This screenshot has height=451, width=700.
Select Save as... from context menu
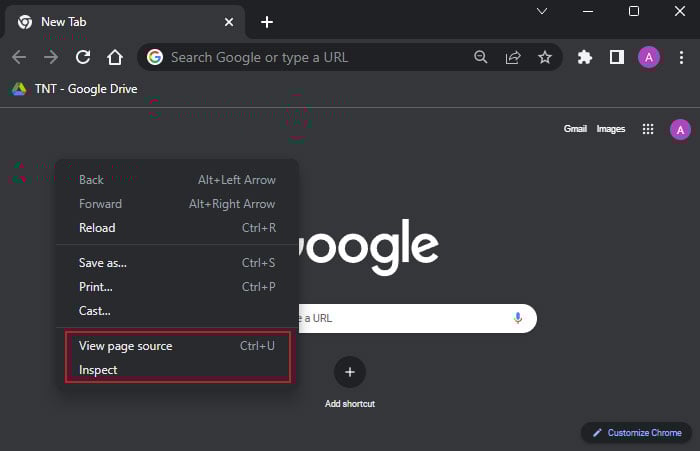[102, 263]
